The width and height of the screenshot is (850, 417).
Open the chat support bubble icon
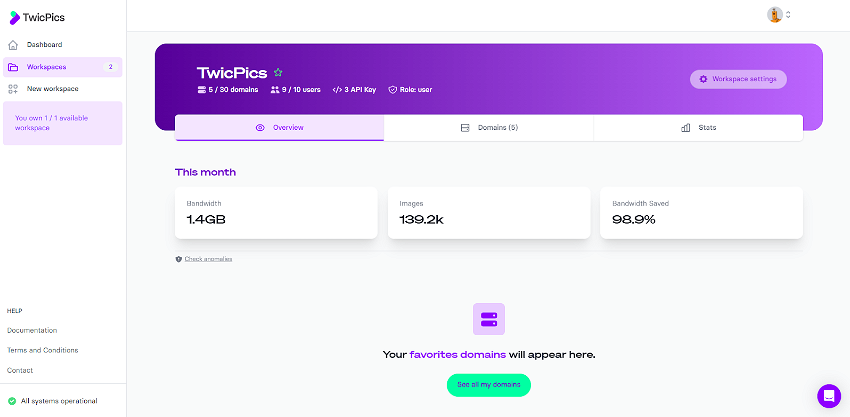pyautogui.click(x=829, y=396)
